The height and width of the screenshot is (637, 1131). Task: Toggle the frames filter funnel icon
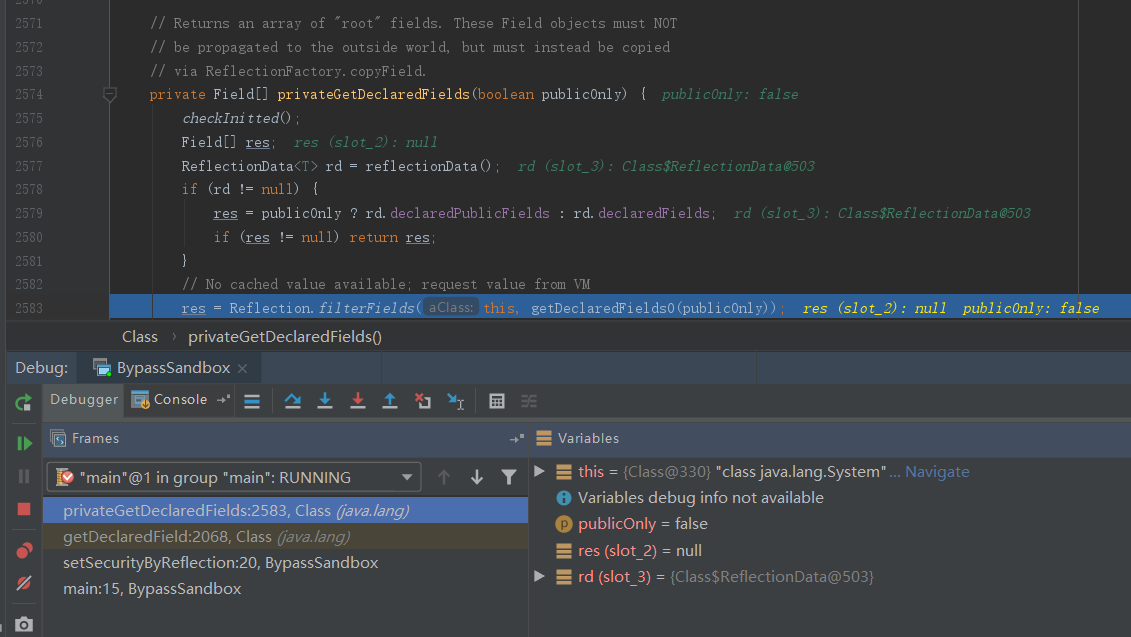coord(508,478)
